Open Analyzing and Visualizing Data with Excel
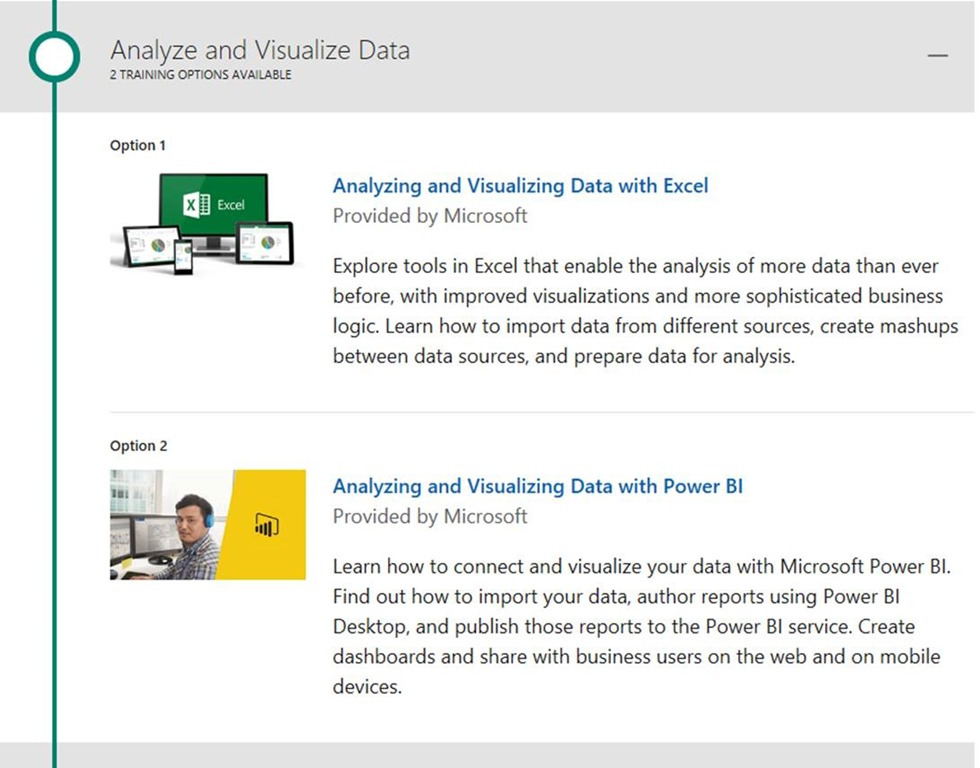Image resolution: width=980 pixels, height=768 pixels. [520, 186]
